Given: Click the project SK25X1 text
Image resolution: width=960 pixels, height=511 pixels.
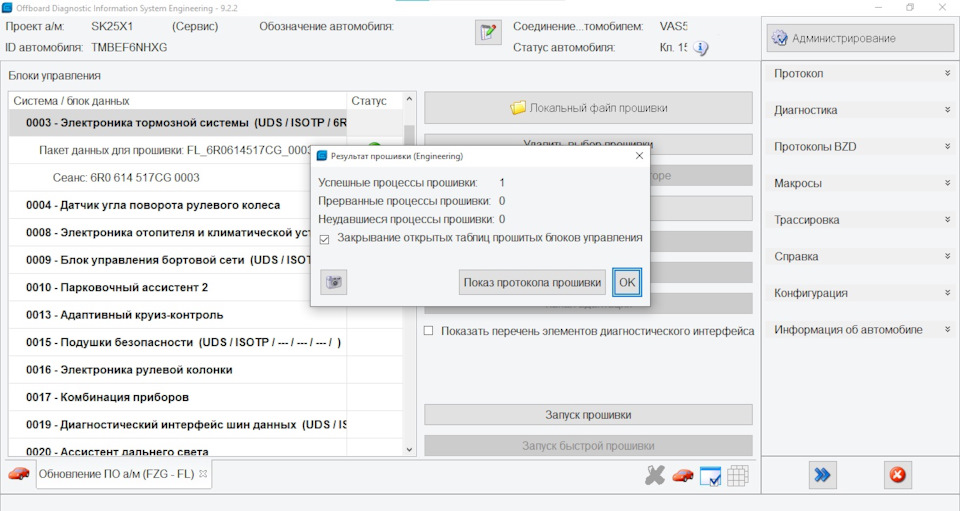Looking at the screenshot, I should [112, 26].
